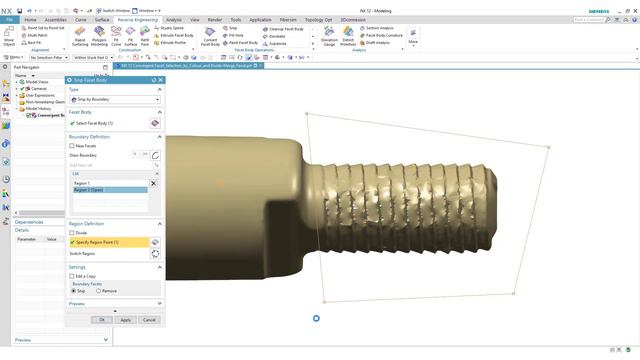Viewport: 640px width, 360px height.
Task: Select Point Set to Point Set alignment
Action: (43, 28)
